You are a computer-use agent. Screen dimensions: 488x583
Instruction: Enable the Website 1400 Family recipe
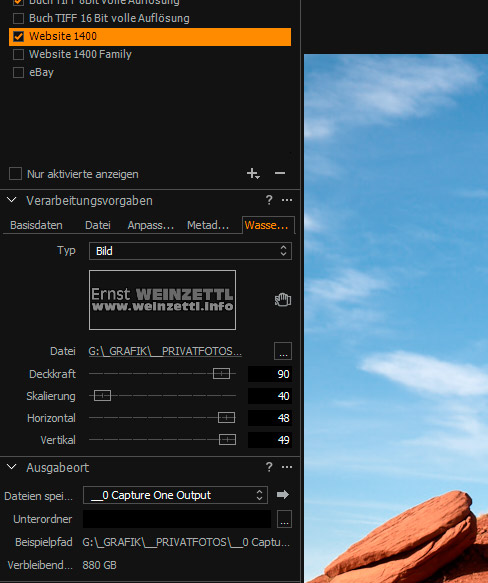18,54
